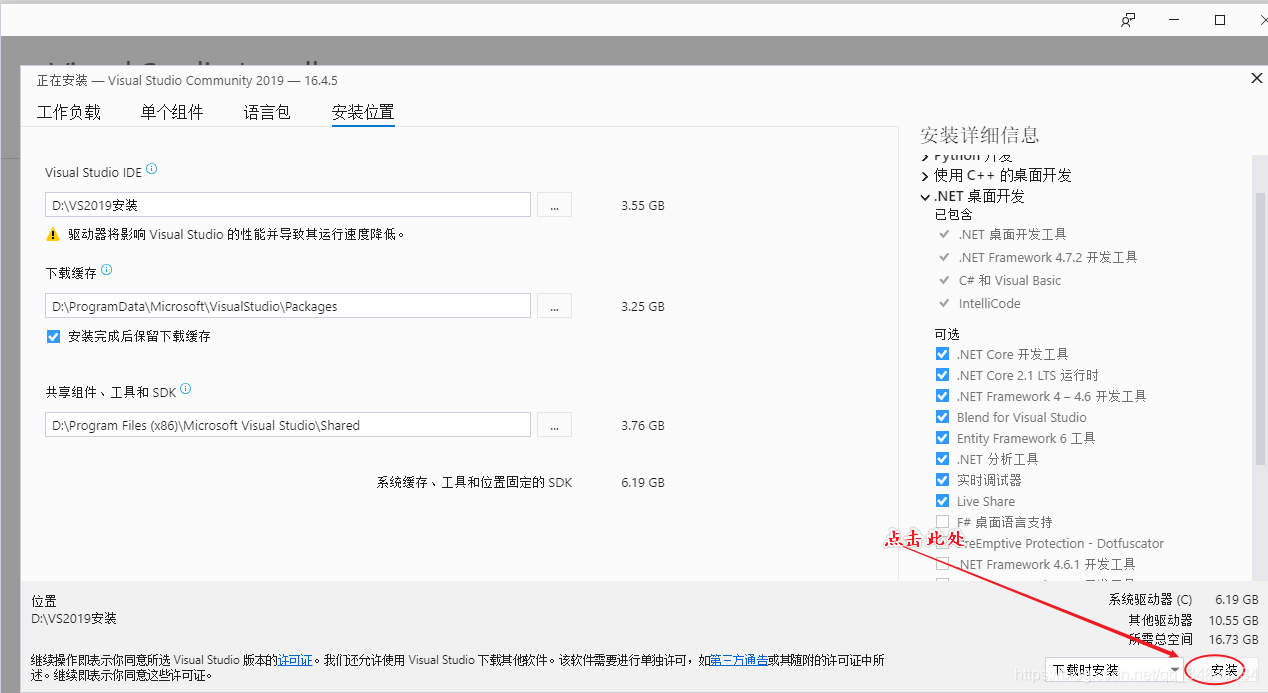The width and height of the screenshot is (1268, 693).
Task: Open the 许可证 link
Action: 296,659
